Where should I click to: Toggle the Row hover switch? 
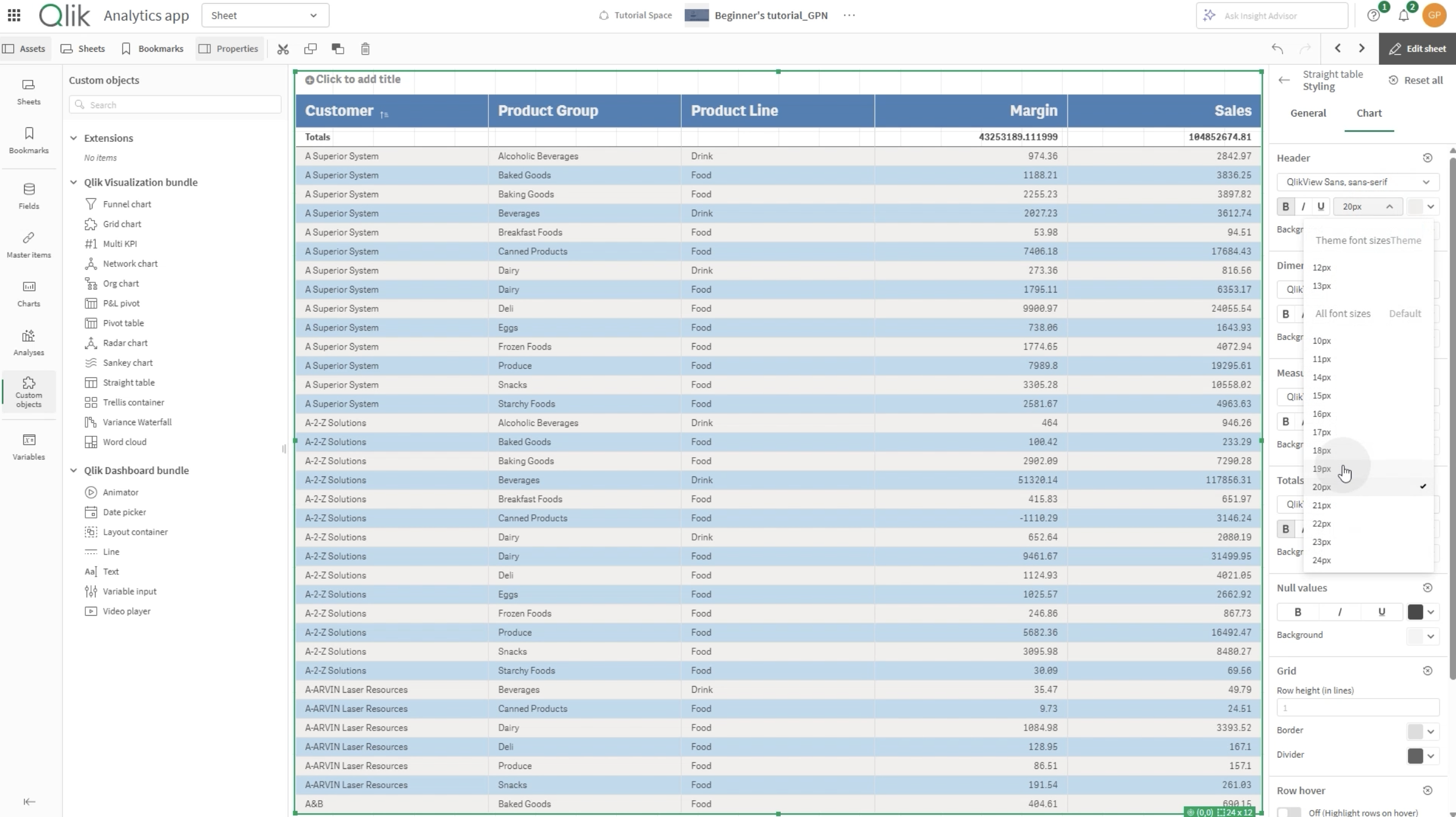coord(1289,812)
